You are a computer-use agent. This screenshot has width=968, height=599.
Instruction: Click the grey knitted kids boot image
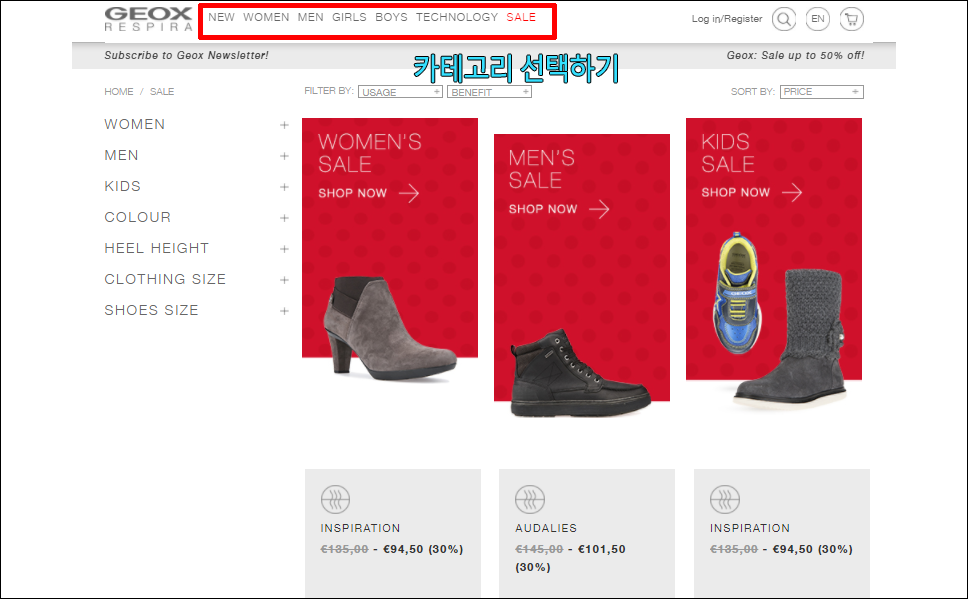tap(792, 338)
